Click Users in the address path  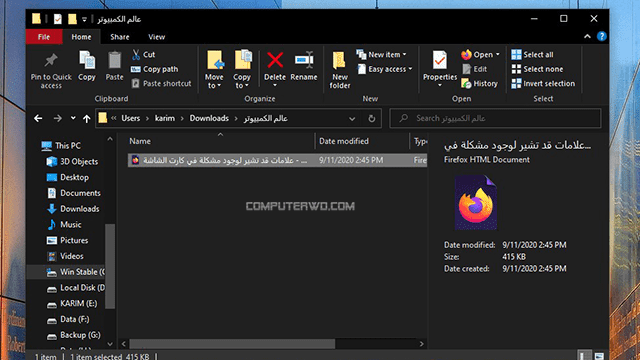point(131,118)
